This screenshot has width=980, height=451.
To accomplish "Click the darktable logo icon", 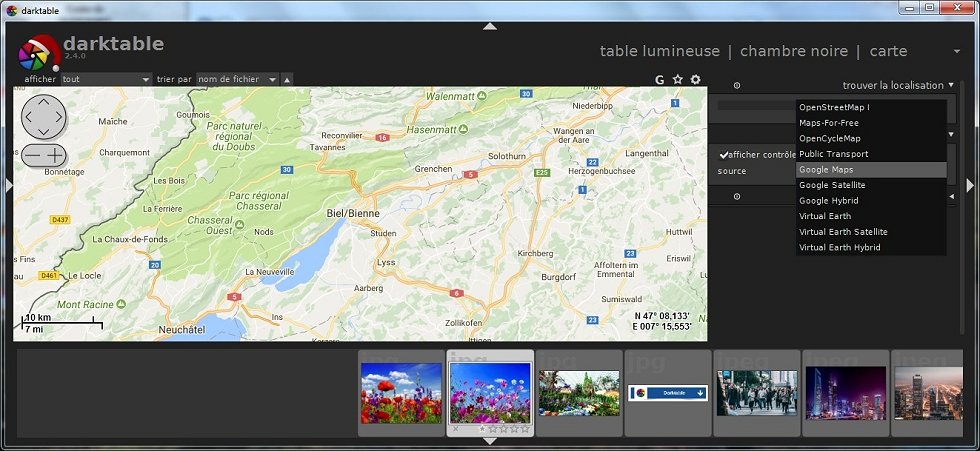I will click(x=37, y=53).
